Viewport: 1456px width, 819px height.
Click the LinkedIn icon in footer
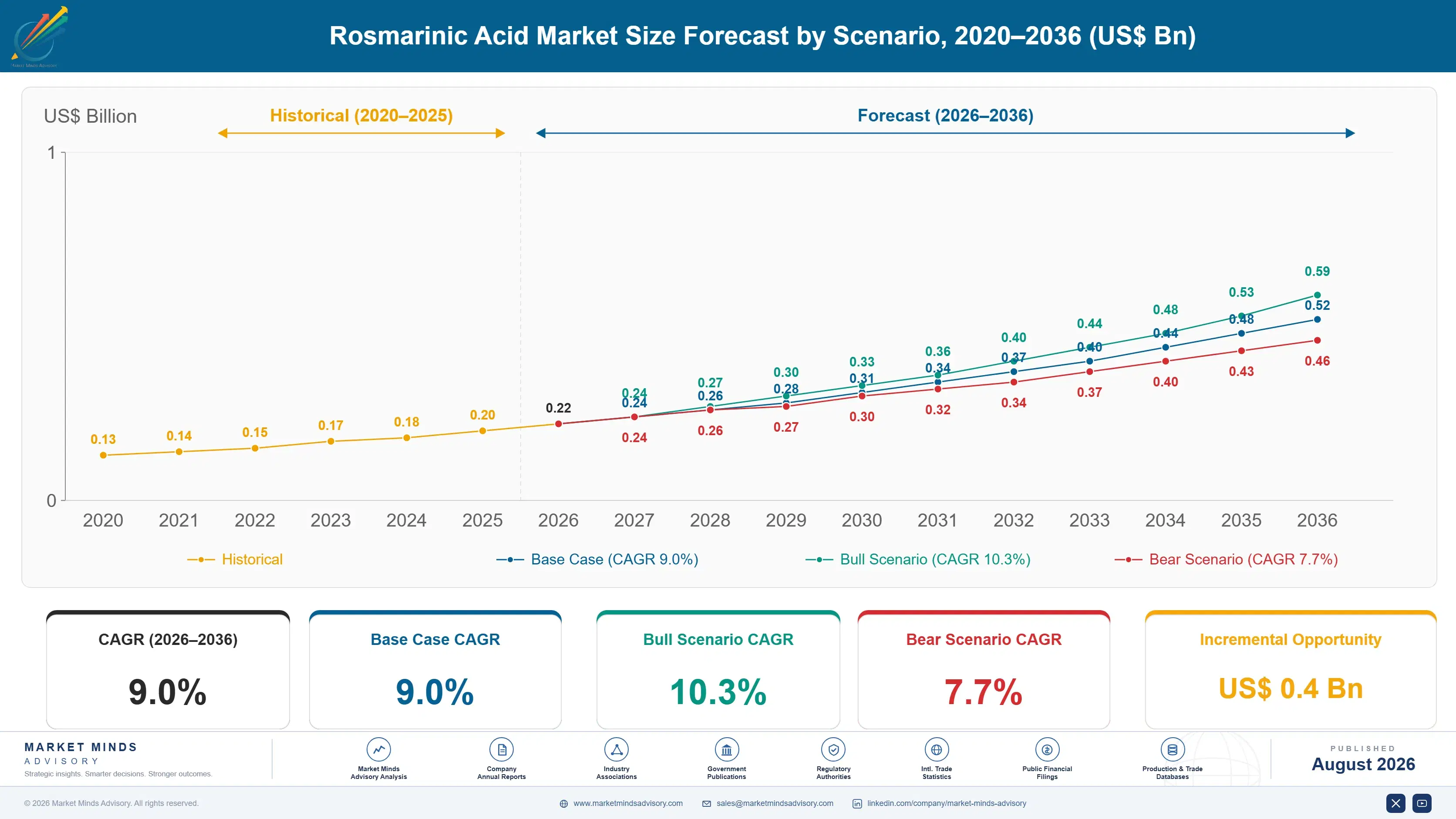(857, 804)
